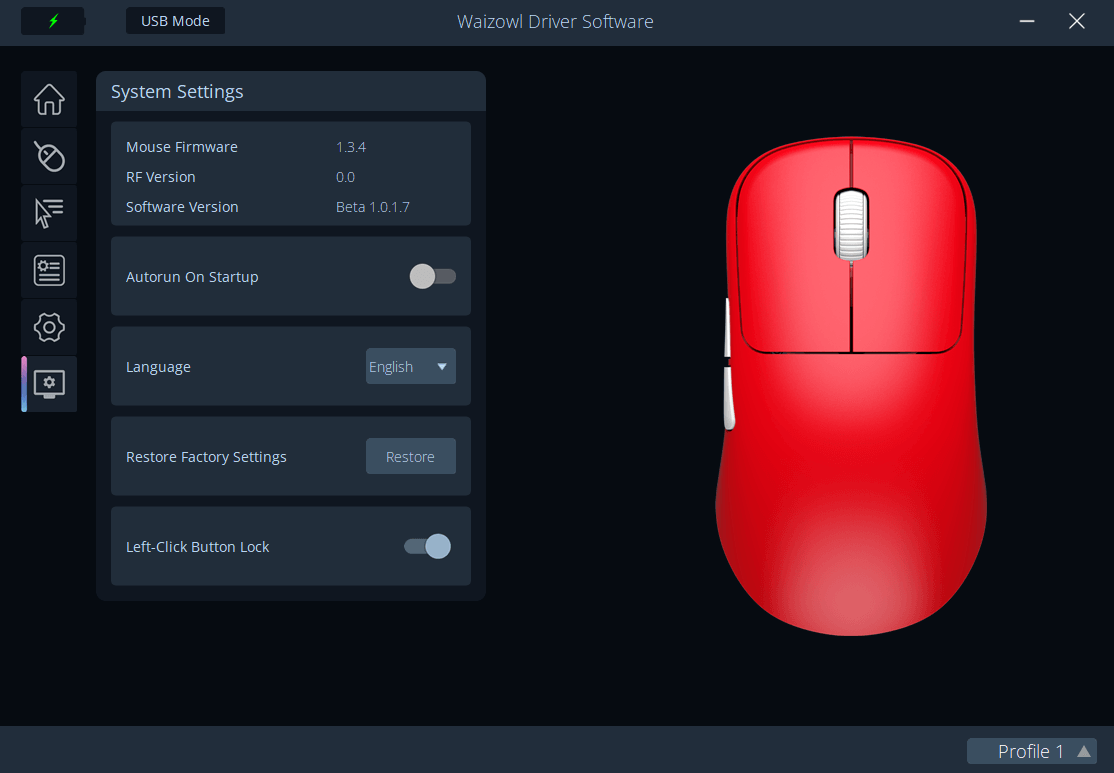Expand the Profile 1 selector
This screenshot has height=773, width=1114.
pos(1032,751)
